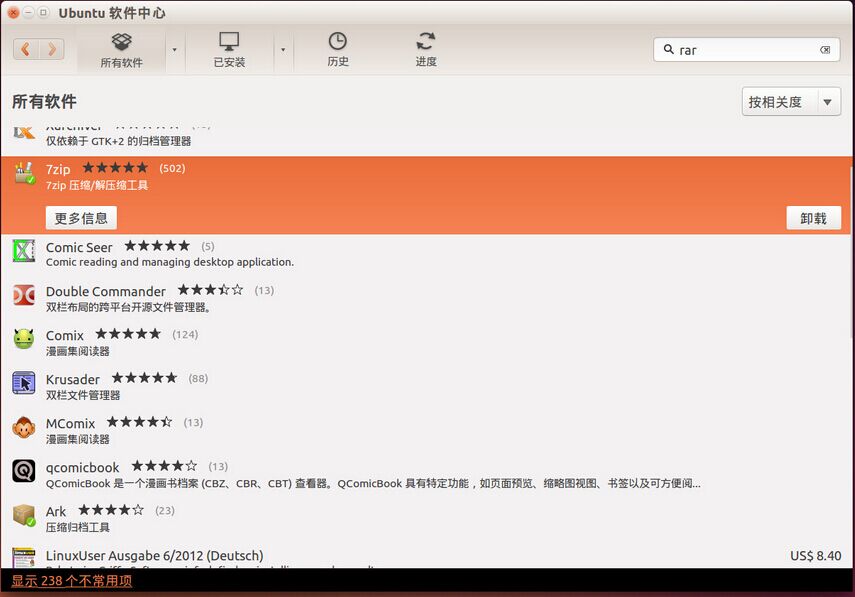Click the 所有软件 page heading
The image size is (855, 597).
(x=44, y=102)
